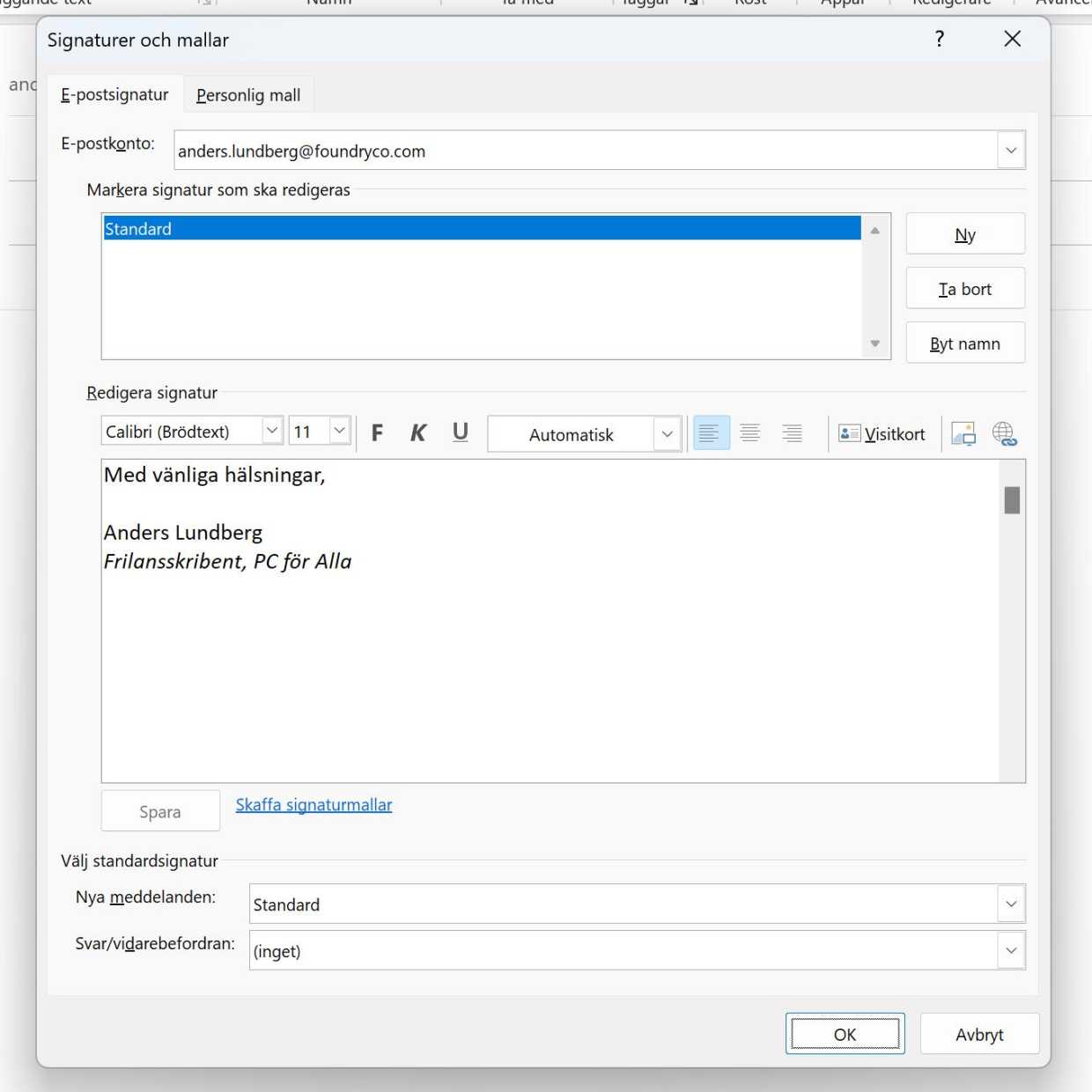
Task: Apply bold formatting in the signature editor
Action: tap(377, 432)
